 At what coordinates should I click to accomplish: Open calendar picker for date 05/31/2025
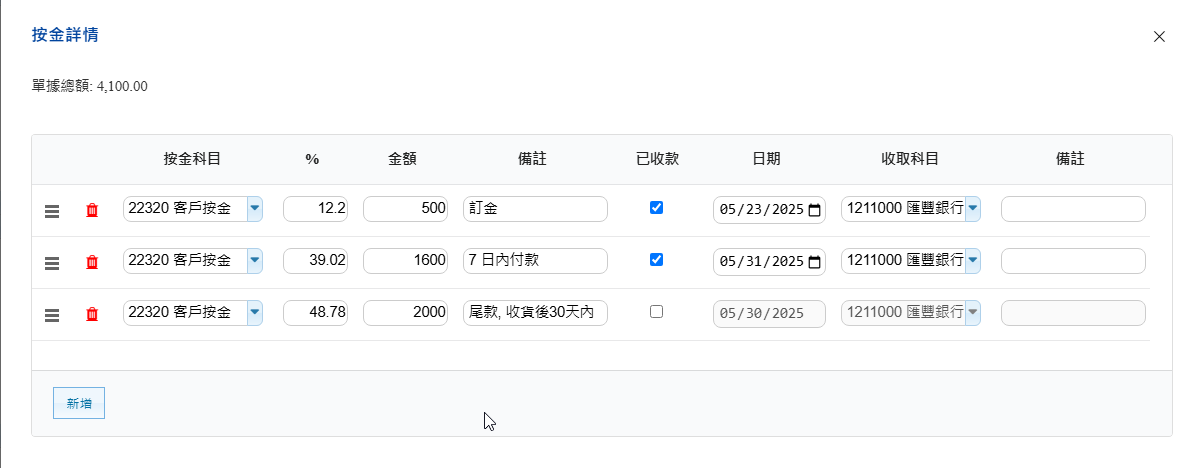814,262
